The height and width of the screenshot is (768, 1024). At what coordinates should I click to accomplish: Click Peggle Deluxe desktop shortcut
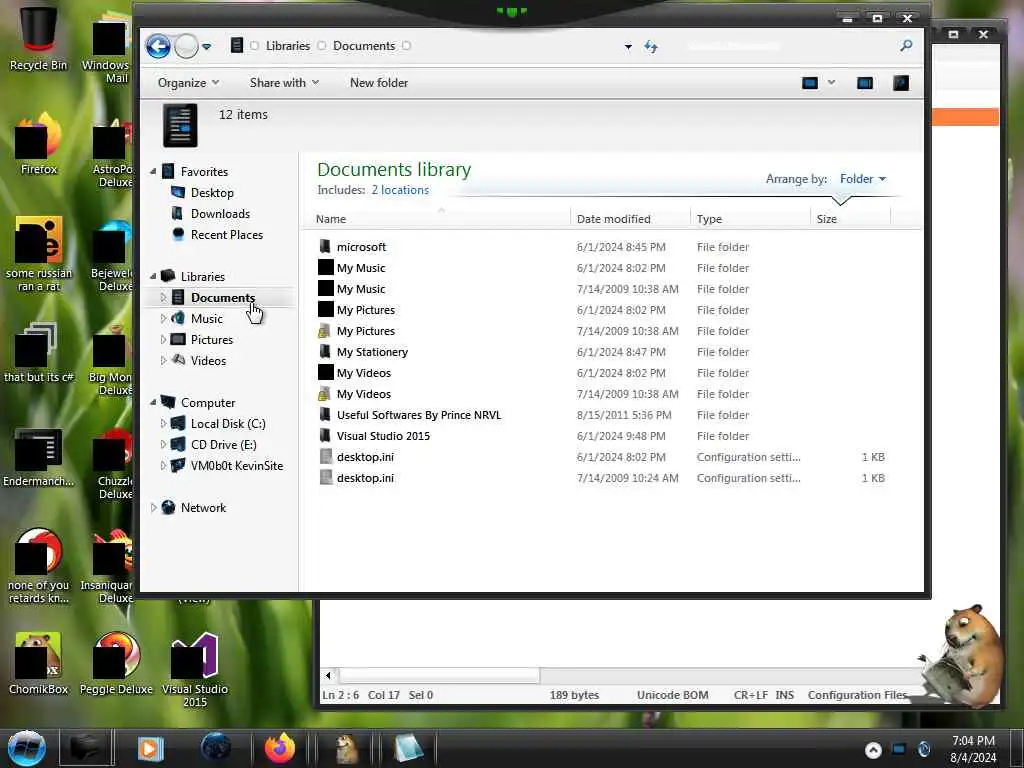116,664
